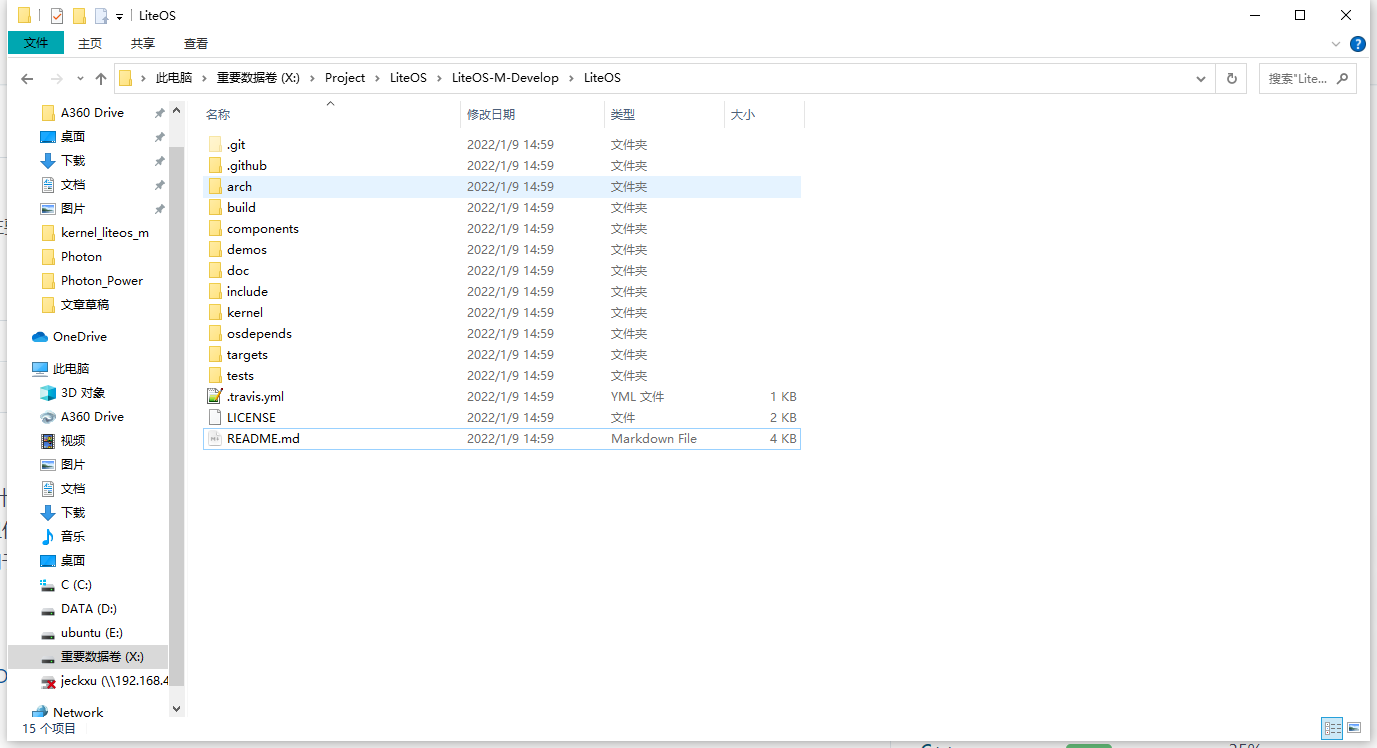Select the tests folder
Viewport: 1377px width, 748px height.
coord(502,376)
